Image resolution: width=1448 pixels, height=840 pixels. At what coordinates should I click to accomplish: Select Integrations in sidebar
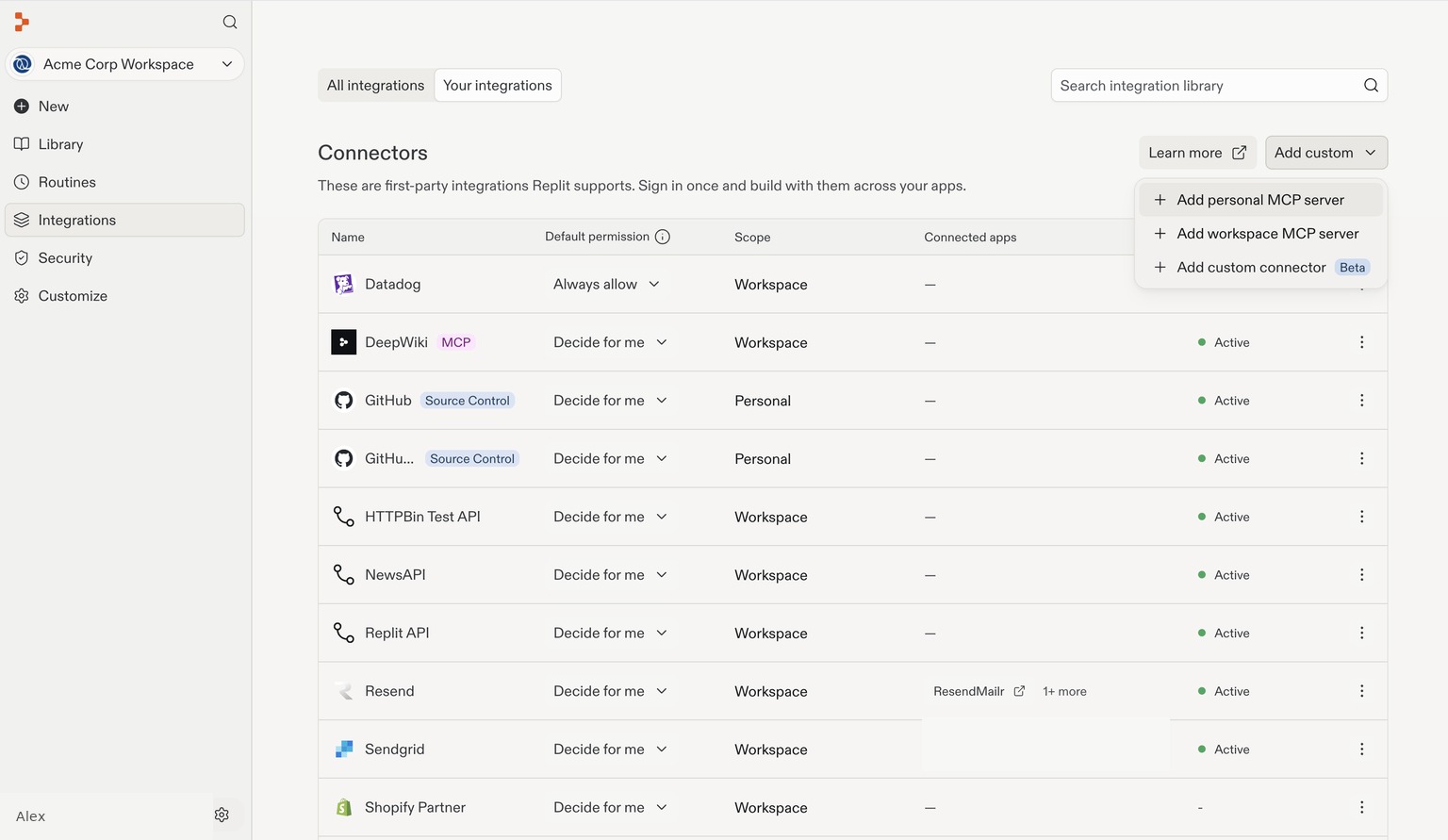(x=124, y=220)
